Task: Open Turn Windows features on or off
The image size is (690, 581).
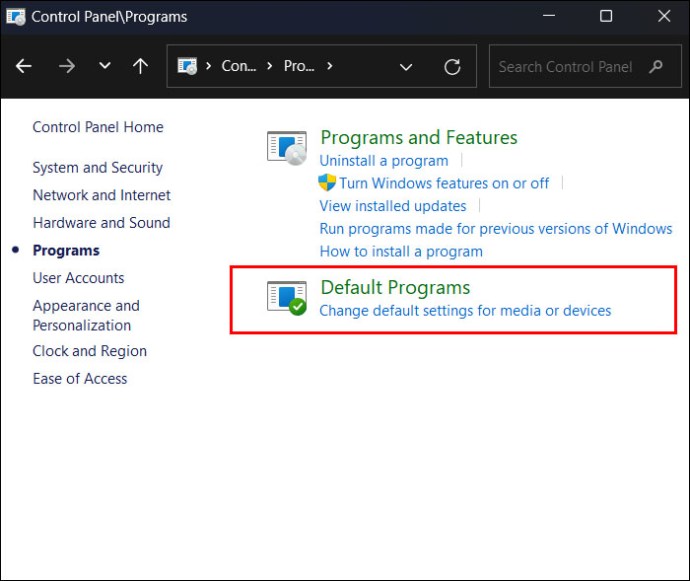Action: (x=443, y=183)
